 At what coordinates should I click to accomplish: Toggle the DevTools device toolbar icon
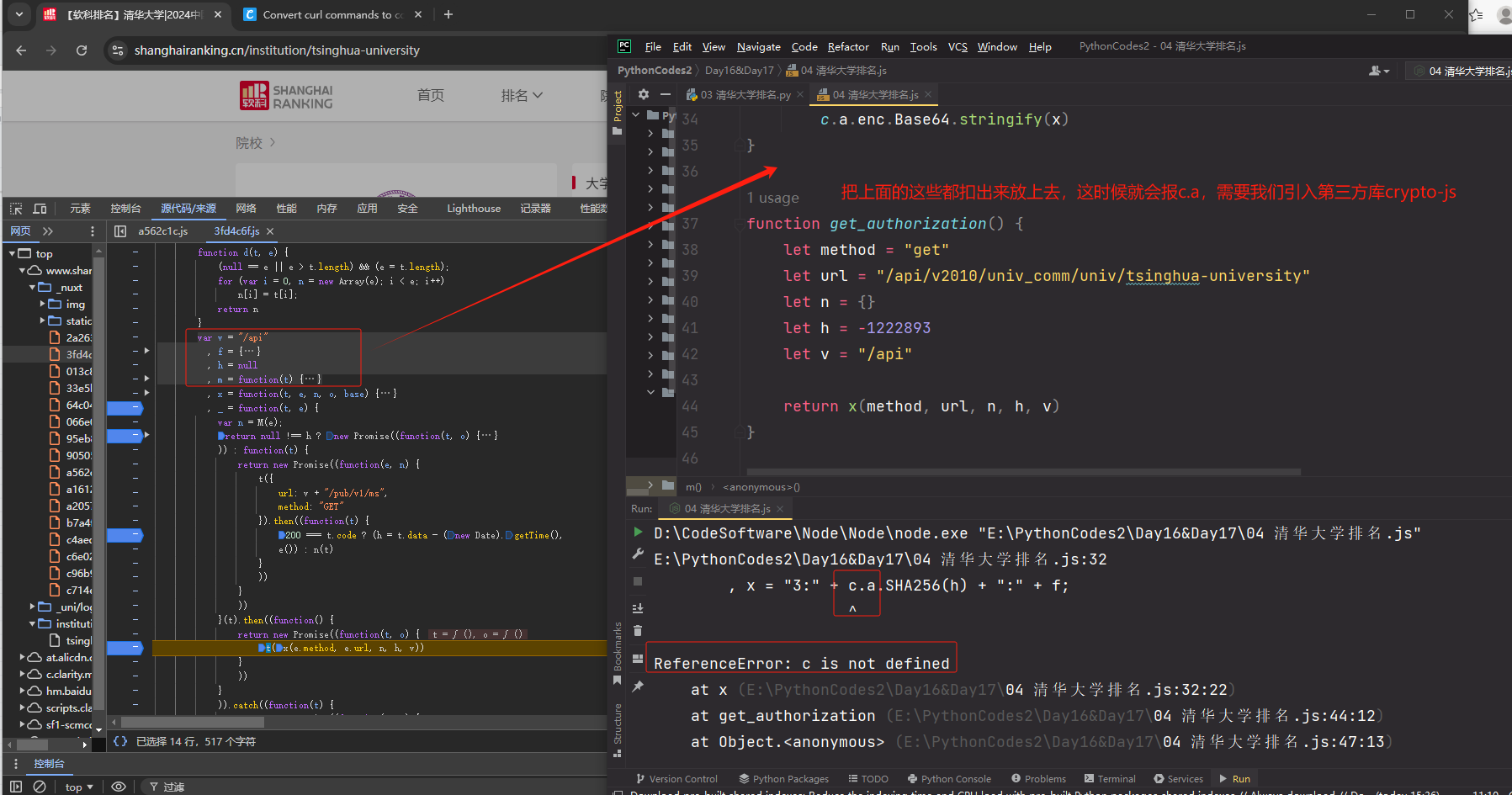tap(40, 209)
